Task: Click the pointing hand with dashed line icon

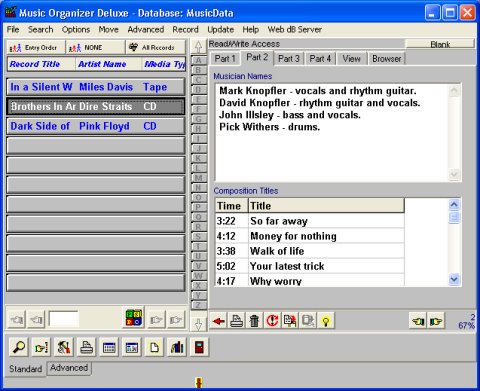Action: 41,347
